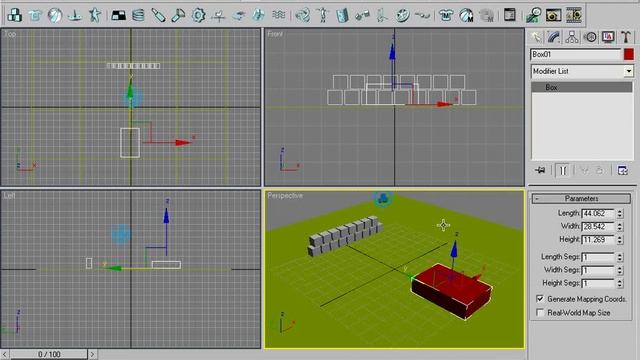Enable Real-World Map Size checkbox
640x360 pixels.
tap(540, 313)
